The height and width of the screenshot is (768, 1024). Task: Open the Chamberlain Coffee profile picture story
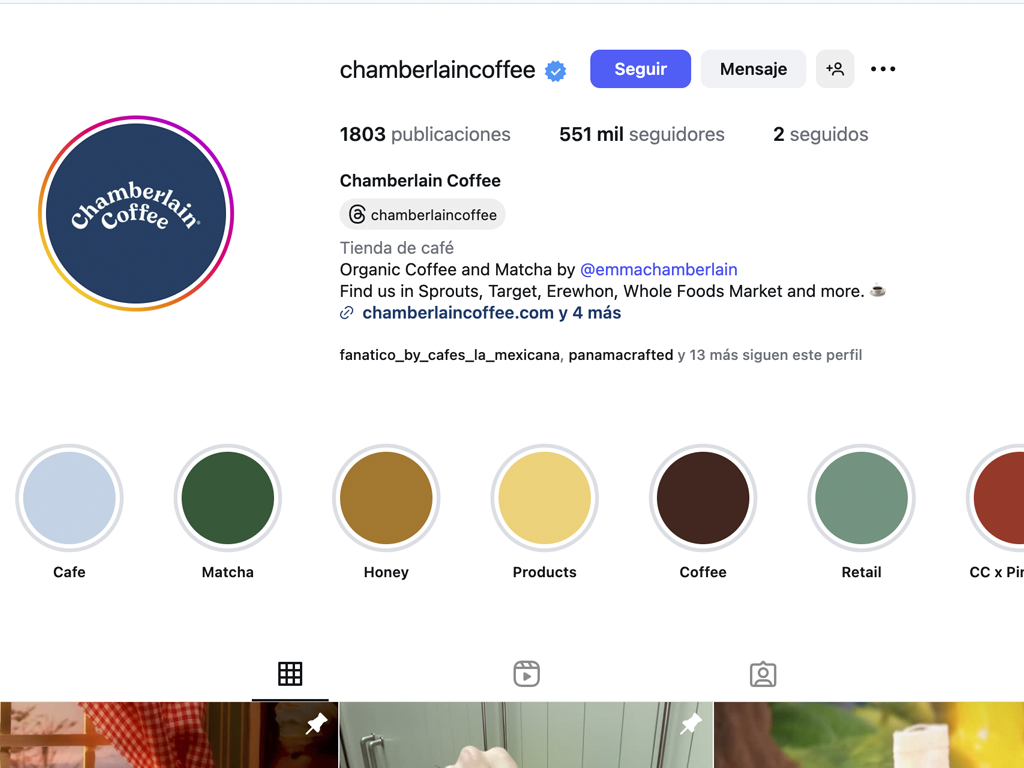click(x=136, y=214)
